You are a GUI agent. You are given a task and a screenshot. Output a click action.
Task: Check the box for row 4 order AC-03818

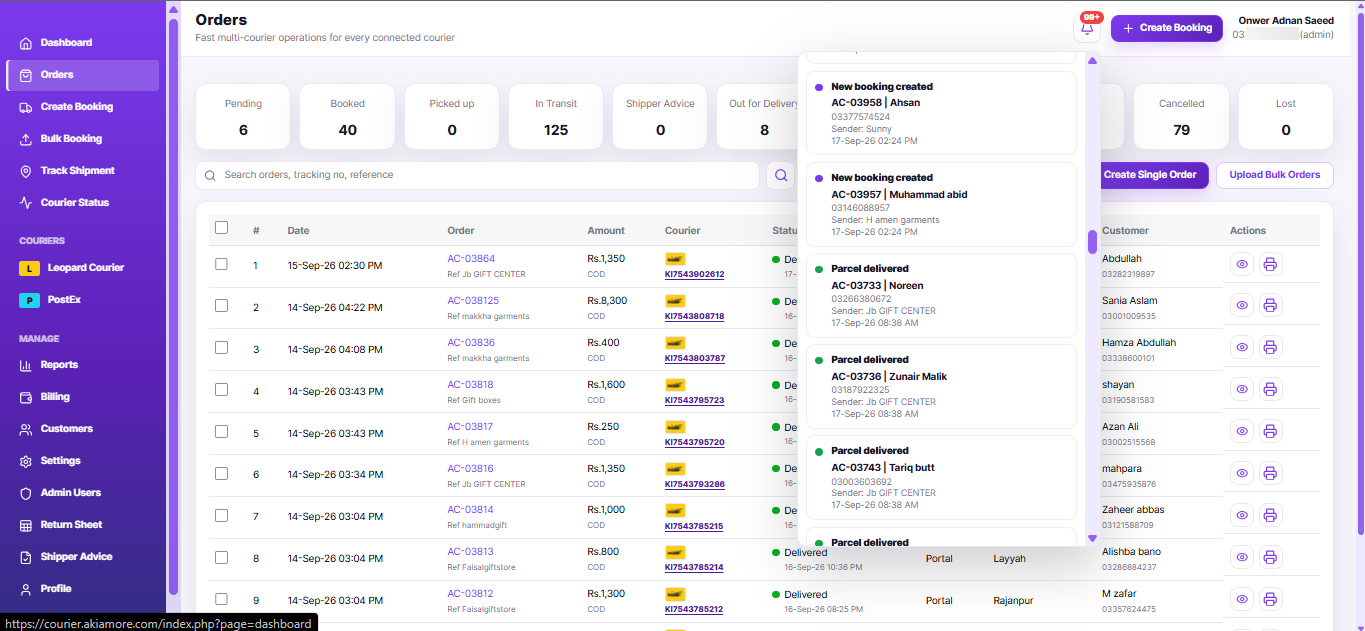click(x=222, y=390)
